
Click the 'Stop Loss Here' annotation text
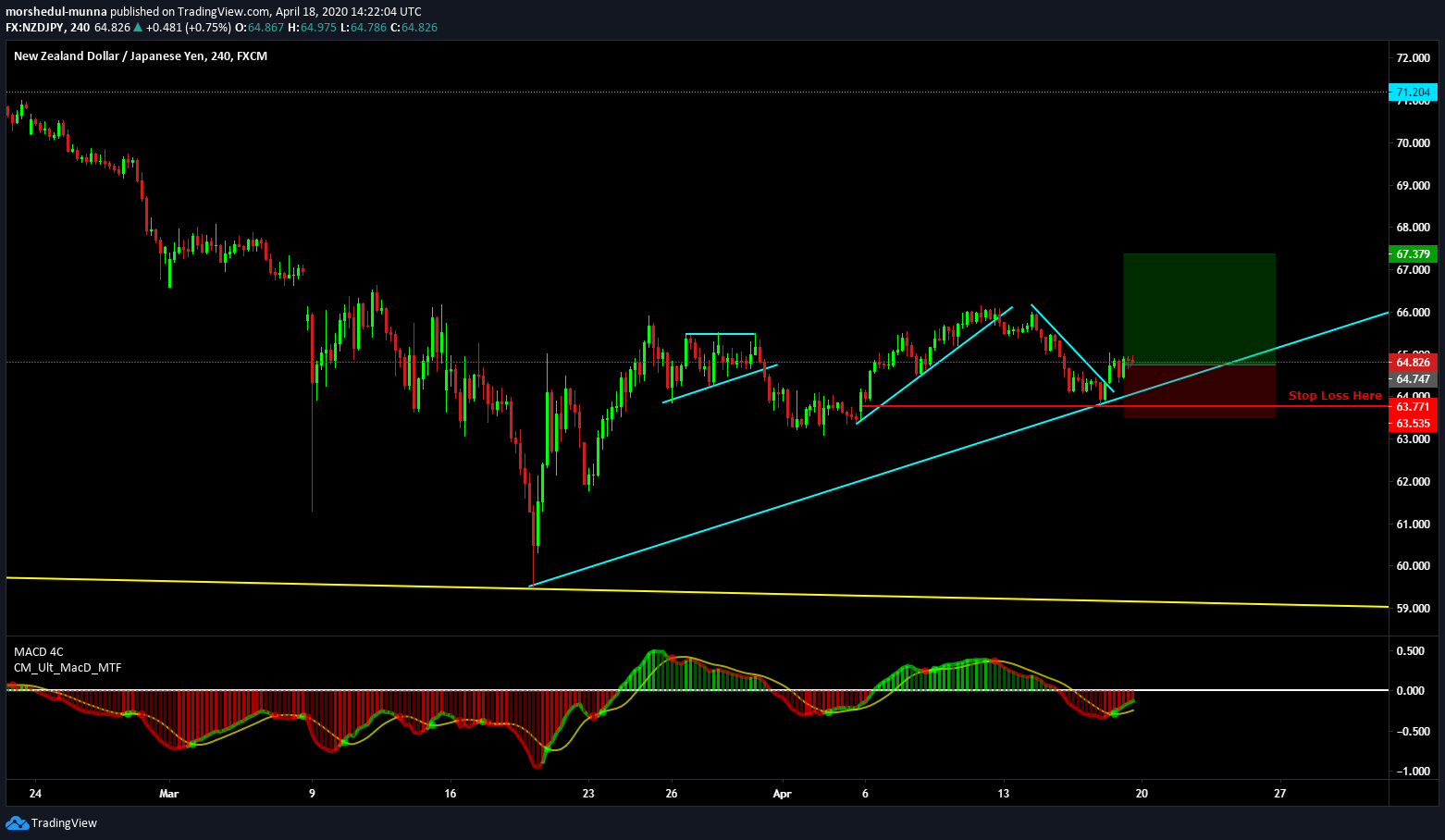click(x=1335, y=396)
